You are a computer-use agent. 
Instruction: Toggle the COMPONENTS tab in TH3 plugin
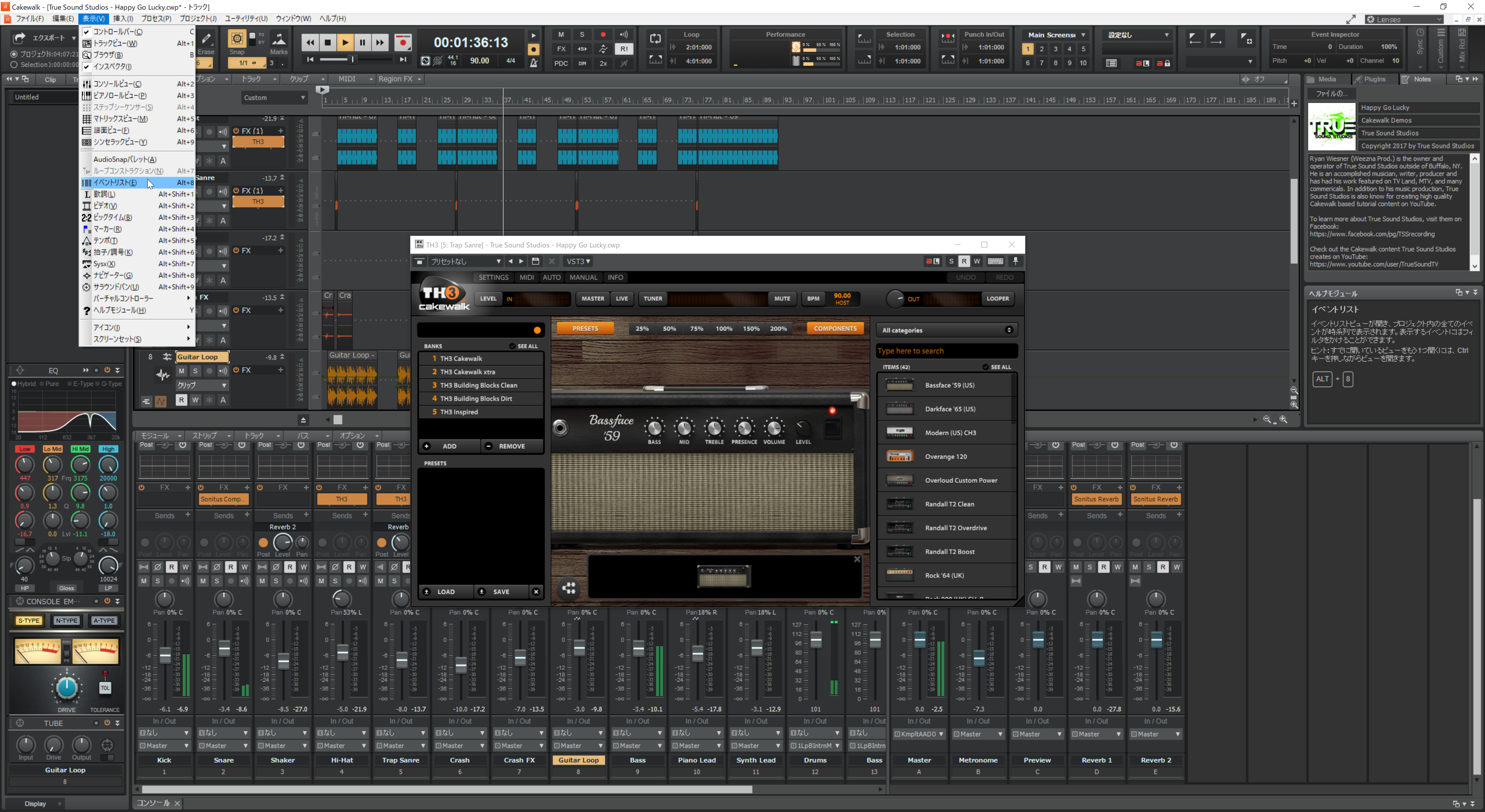coord(833,329)
